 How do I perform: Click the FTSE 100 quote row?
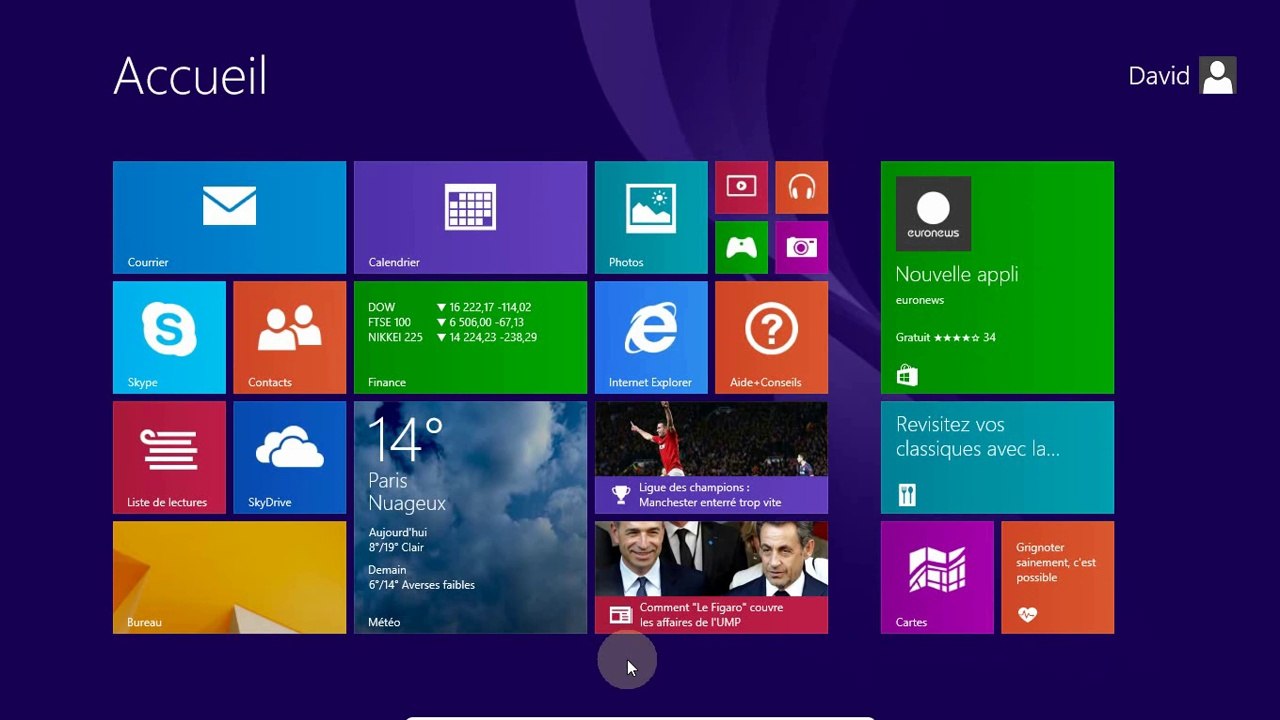pyautogui.click(x=446, y=323)
